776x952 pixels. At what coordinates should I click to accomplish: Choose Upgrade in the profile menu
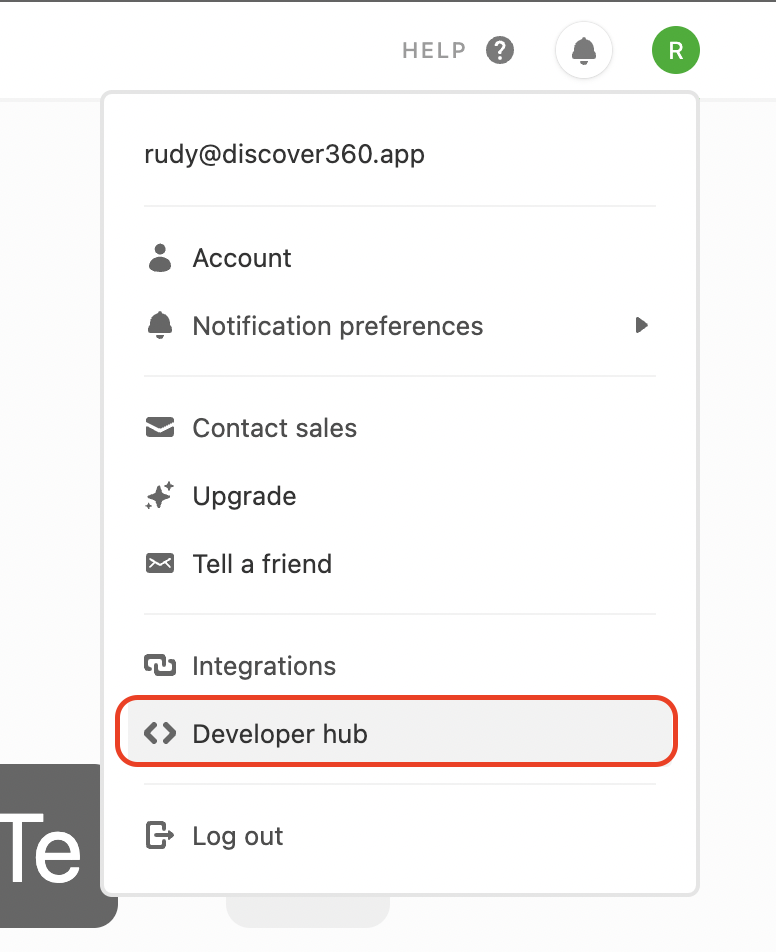click(x=244, y=496)
